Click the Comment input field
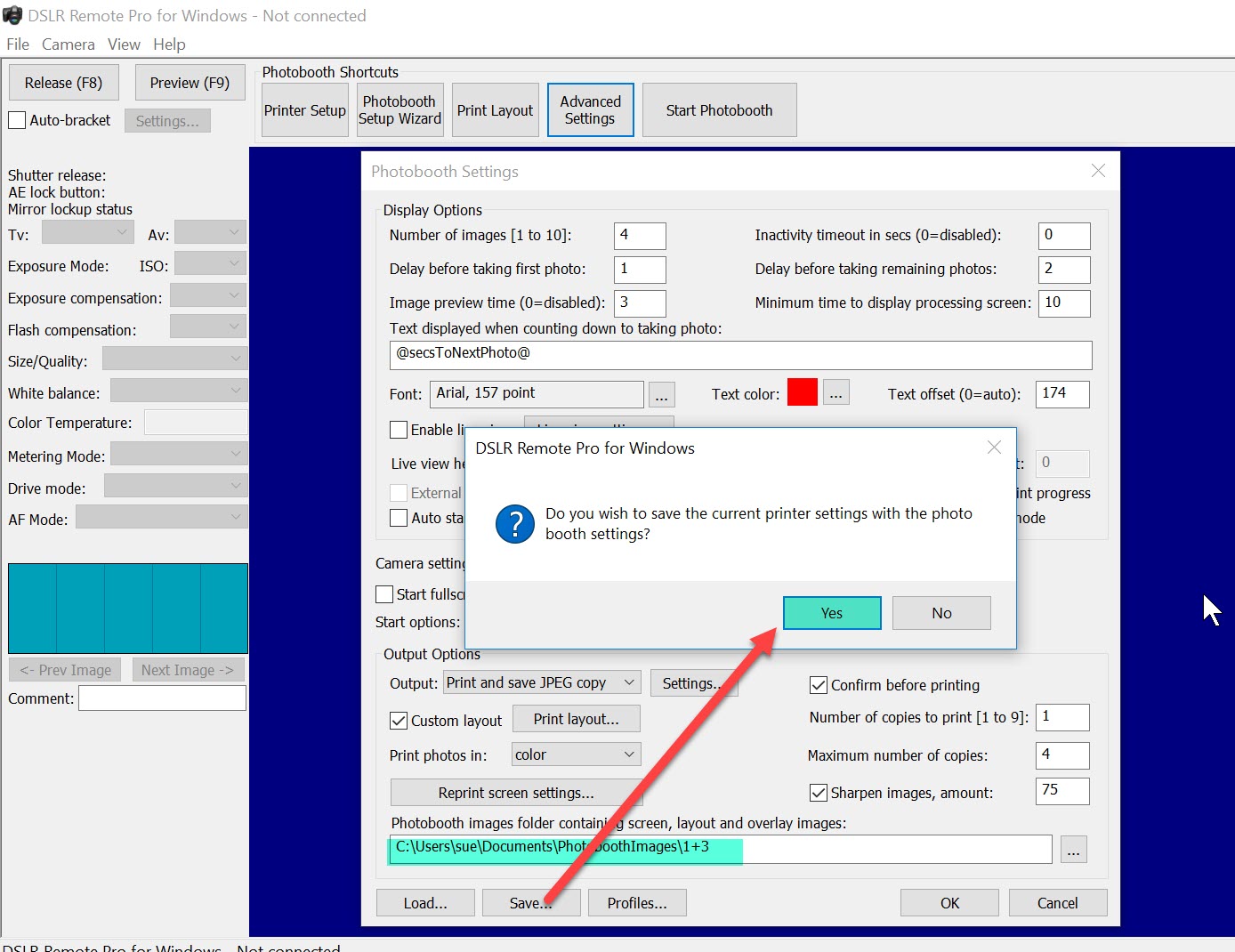Screen dimensions: 1235x952 point(162,698)
